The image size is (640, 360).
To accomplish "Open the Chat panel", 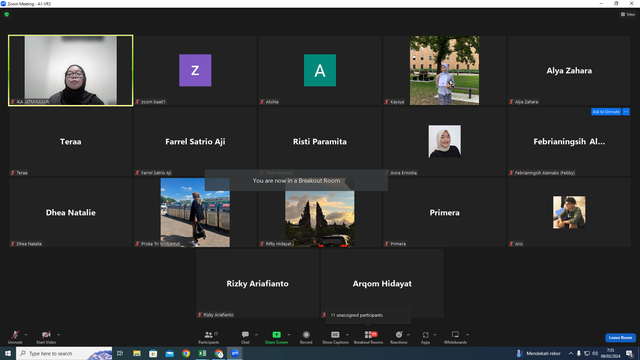I will [245, 337].
